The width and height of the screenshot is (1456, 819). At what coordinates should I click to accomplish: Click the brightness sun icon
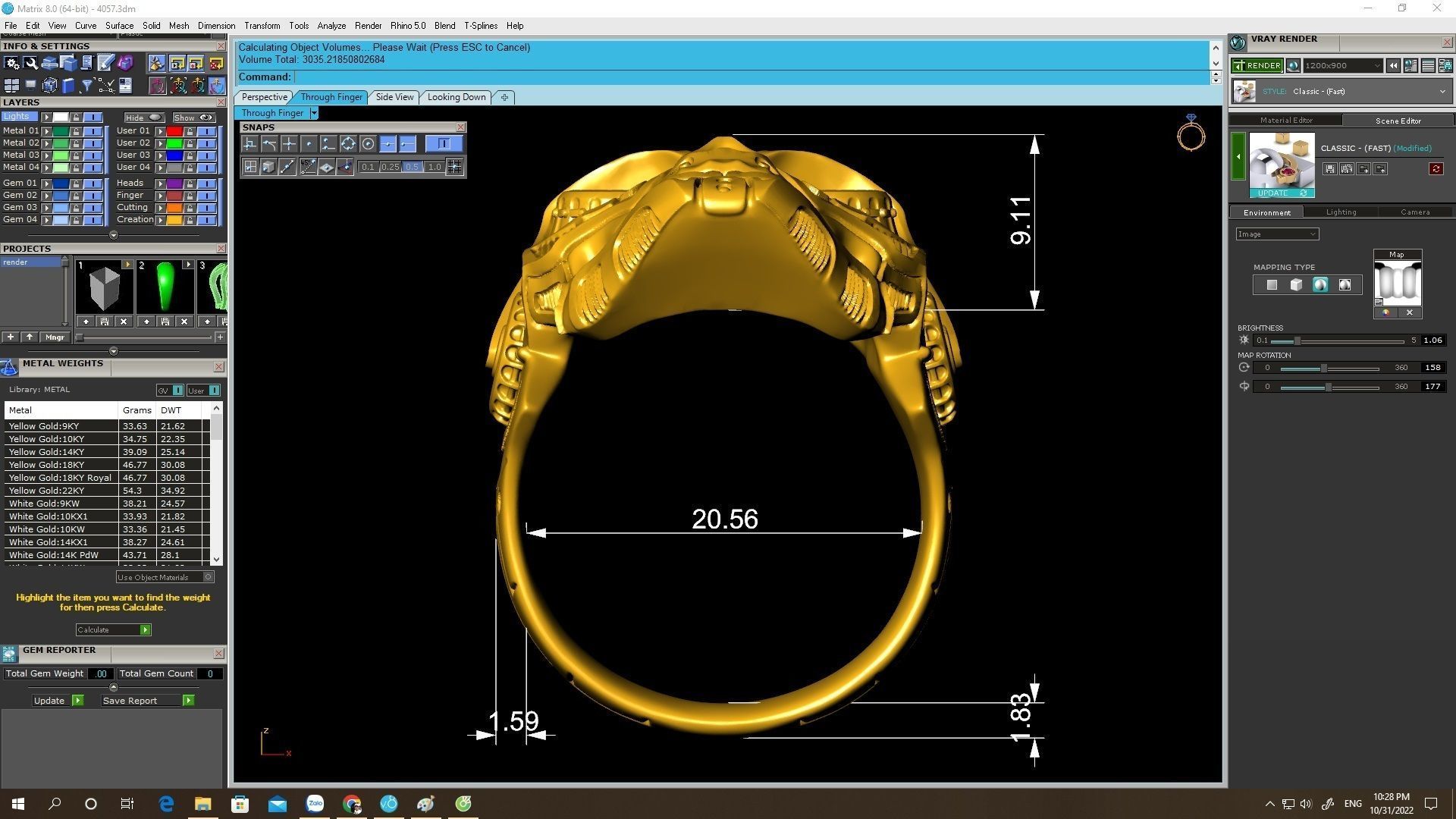tap(1244, 340)
